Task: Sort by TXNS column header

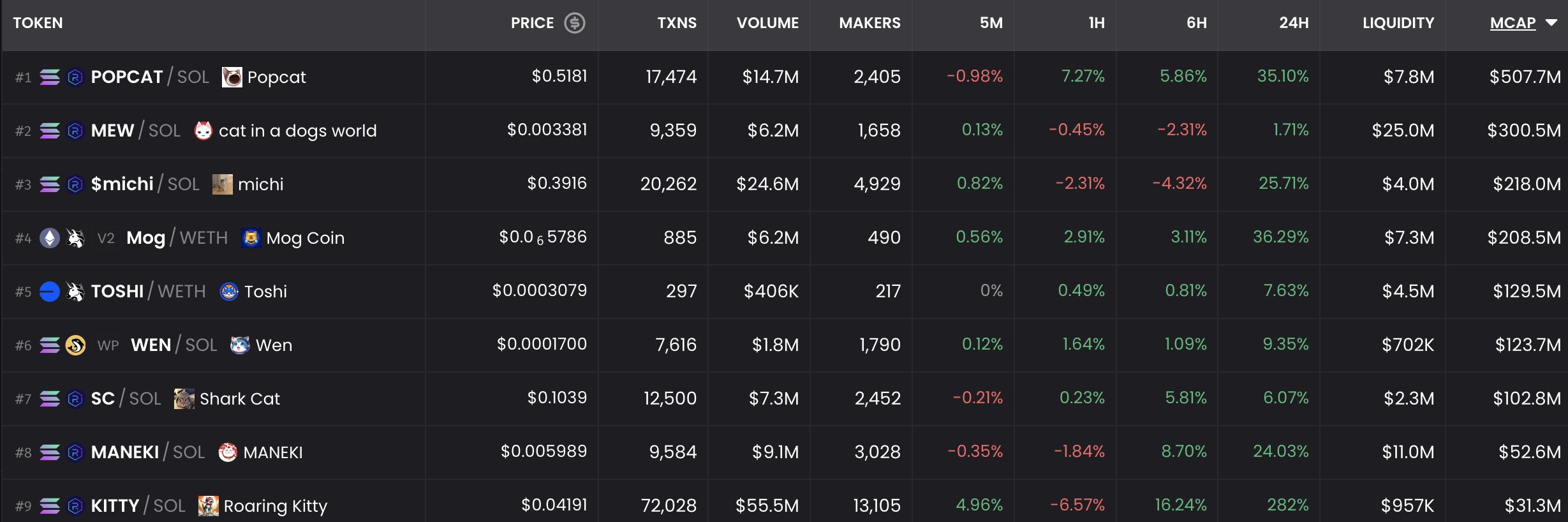Action: pyautogui.click(x=677, y=23)
